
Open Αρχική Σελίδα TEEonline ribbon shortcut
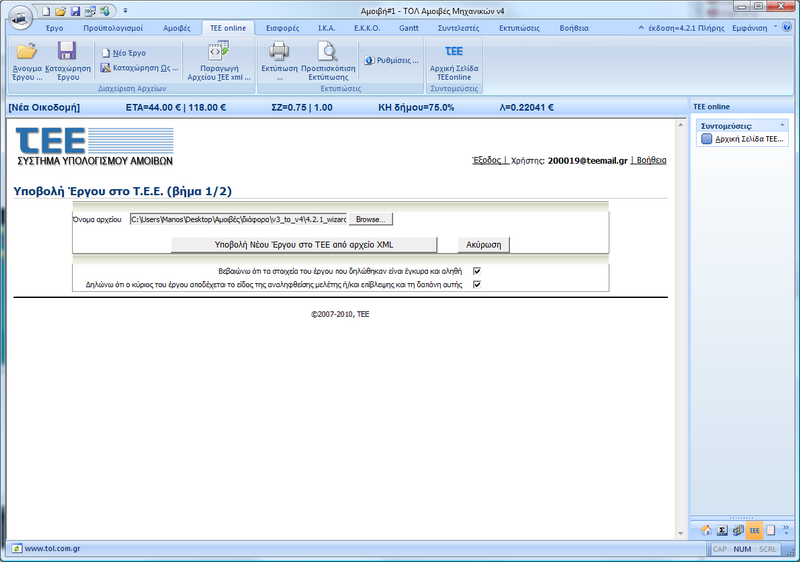tap(453, 52)
